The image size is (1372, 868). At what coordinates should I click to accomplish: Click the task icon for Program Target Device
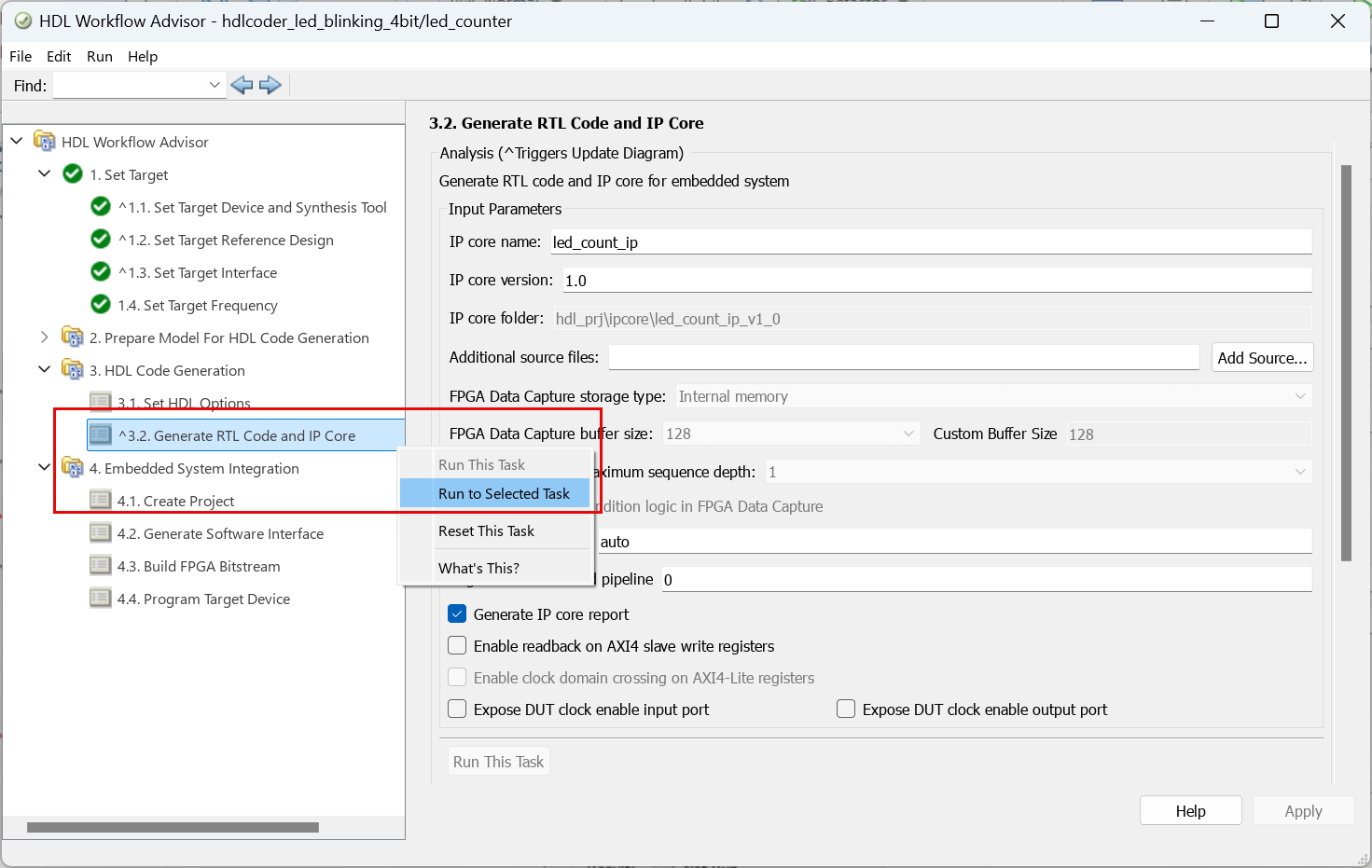click(x=100, y=599)
